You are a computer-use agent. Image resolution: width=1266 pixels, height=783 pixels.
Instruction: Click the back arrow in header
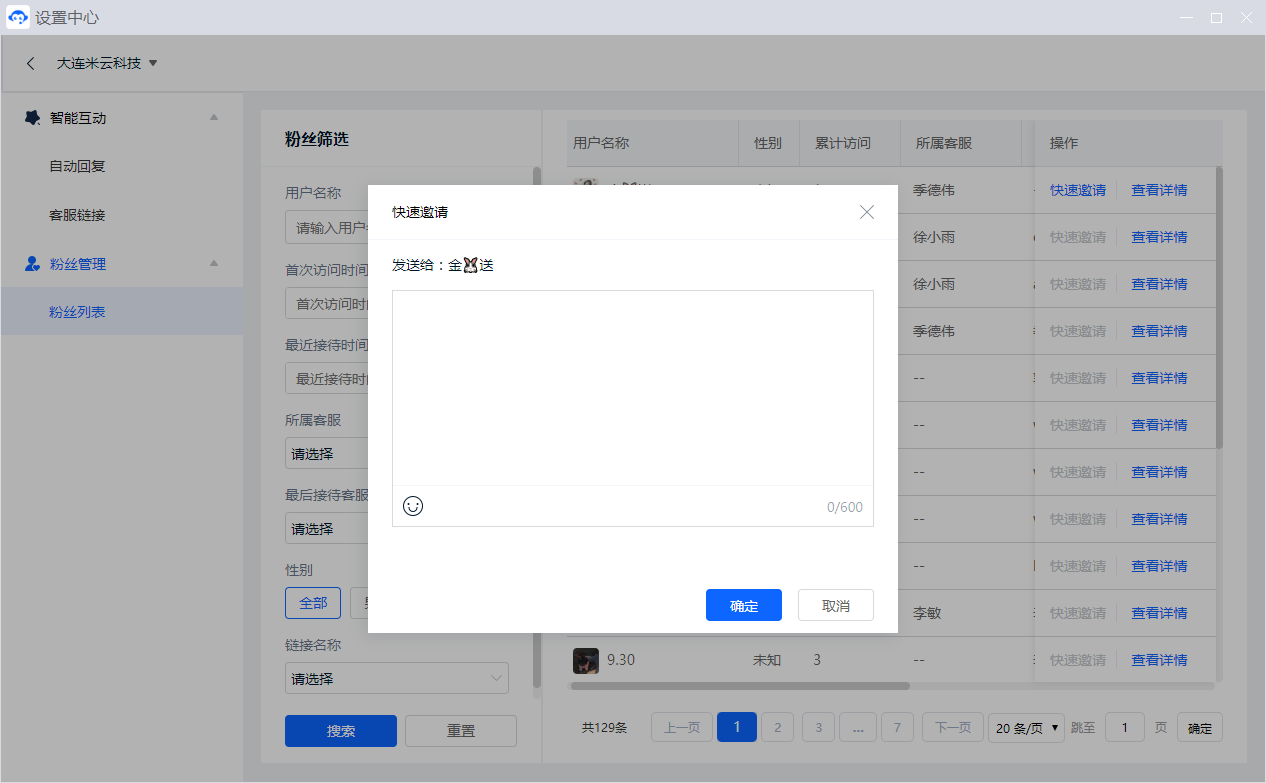pyautogui.click(x=31, y=63)
